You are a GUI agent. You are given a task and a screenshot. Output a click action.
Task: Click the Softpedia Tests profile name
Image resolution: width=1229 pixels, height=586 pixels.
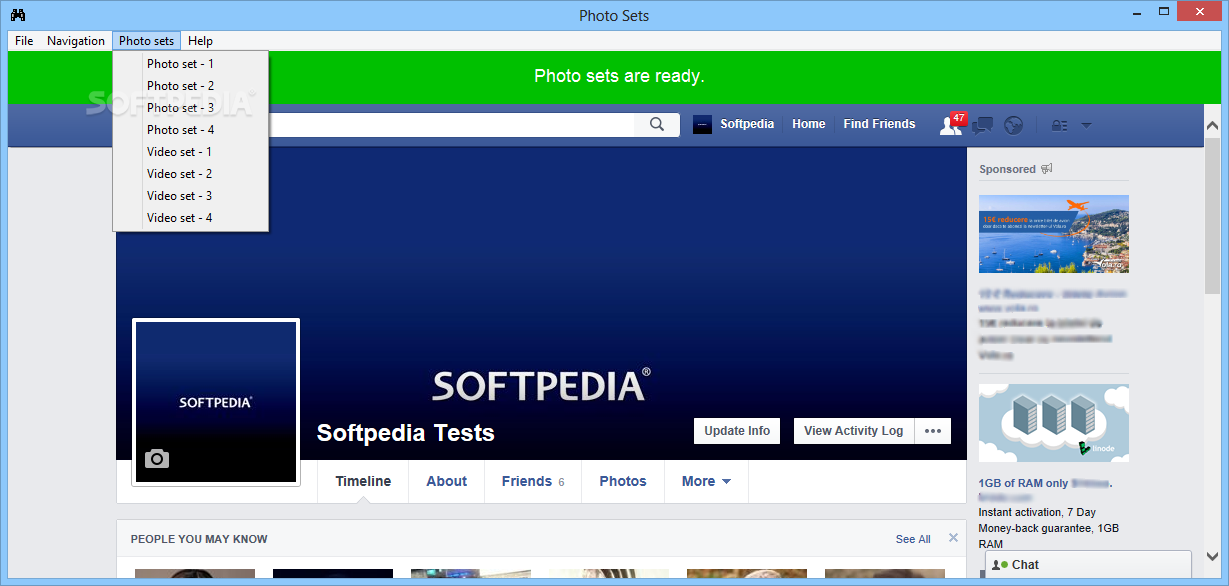point(406,433)
